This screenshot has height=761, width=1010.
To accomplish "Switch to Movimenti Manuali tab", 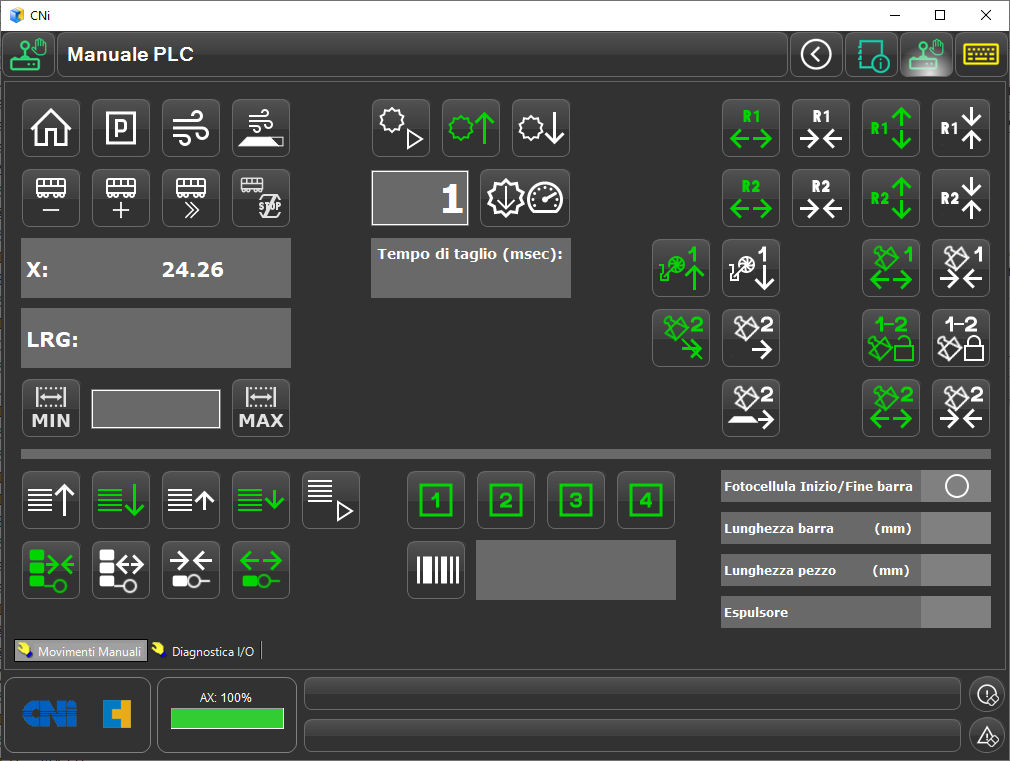I will click(x=81, y=651).
